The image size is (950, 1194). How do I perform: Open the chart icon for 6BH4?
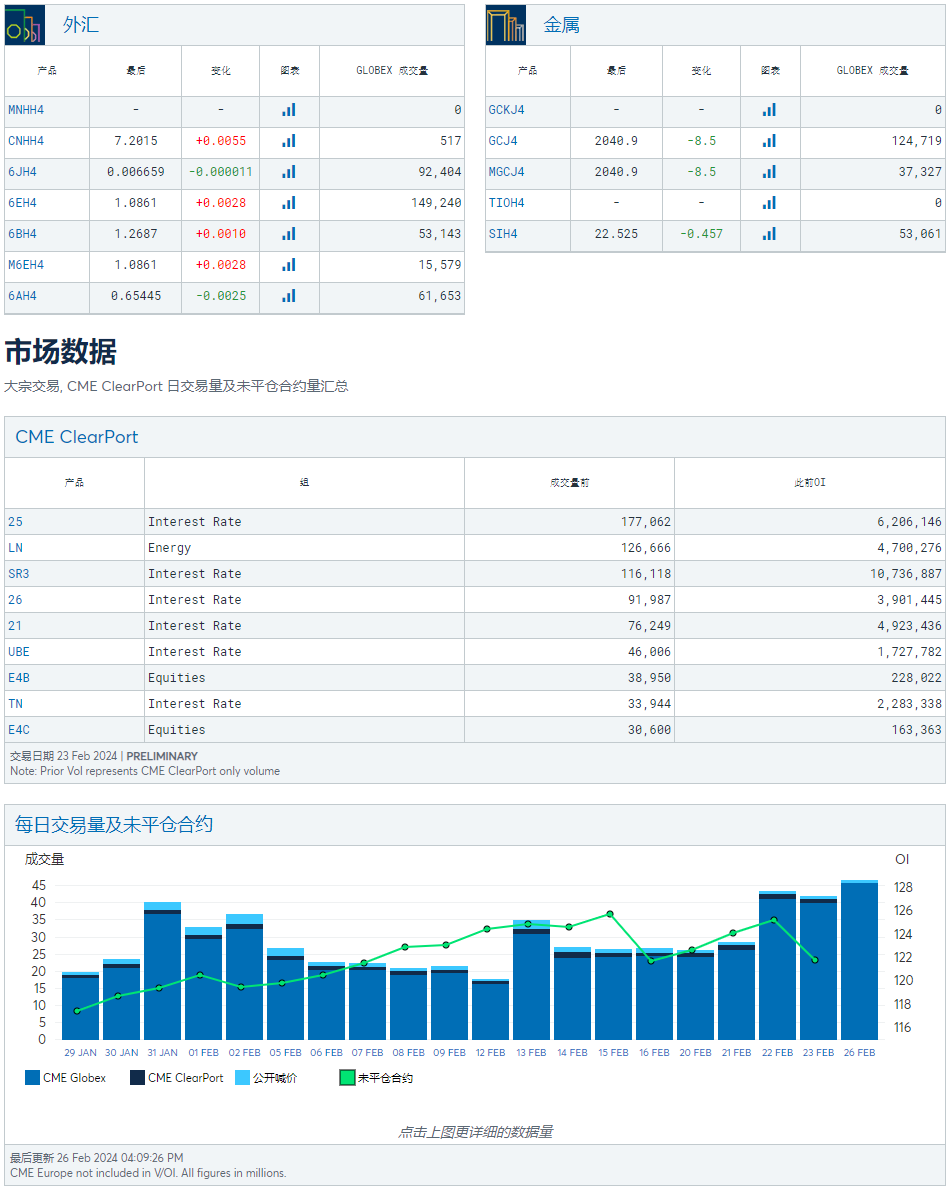pyautogui.click(x=289, y=234)
